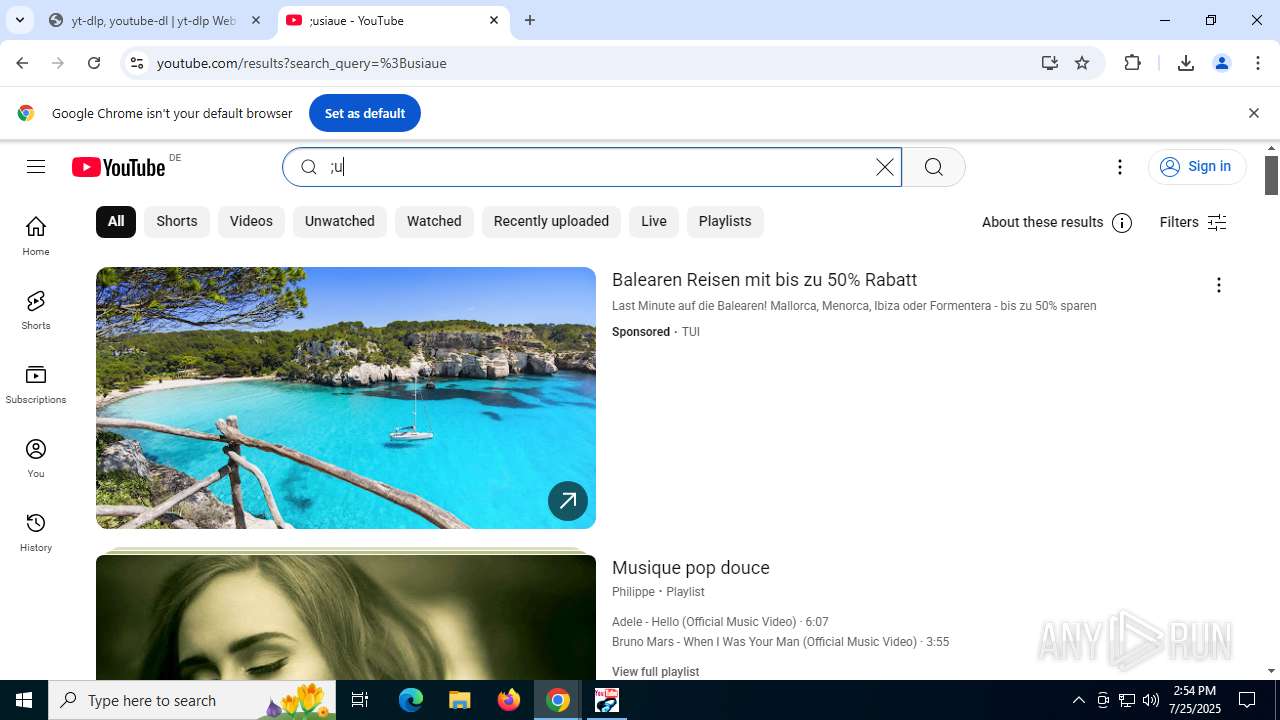Reload the page

(x=94, y=63)
